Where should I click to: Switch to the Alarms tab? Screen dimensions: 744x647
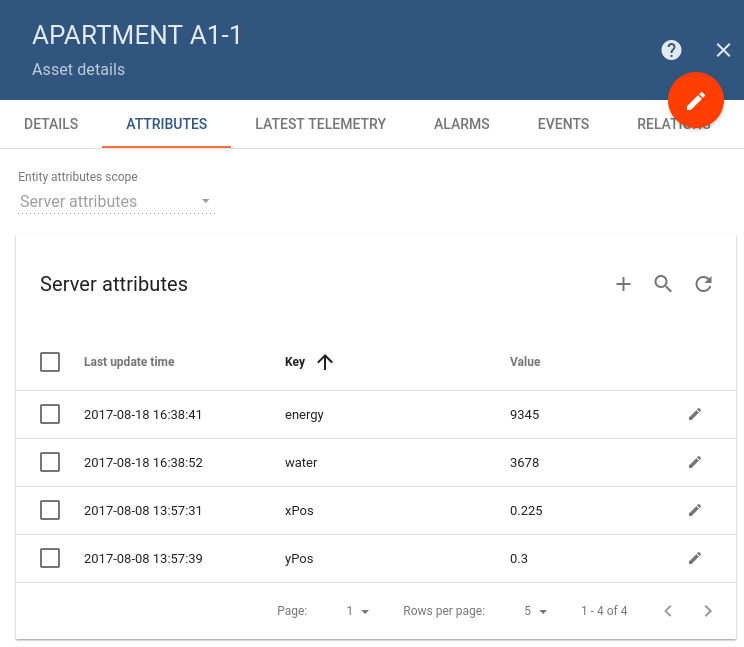point(462,124)
